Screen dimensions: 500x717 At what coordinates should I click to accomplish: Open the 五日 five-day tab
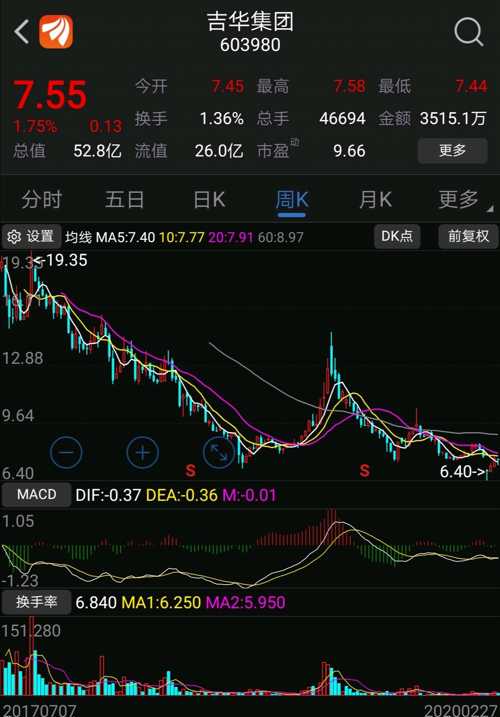[x=124, y=200]
